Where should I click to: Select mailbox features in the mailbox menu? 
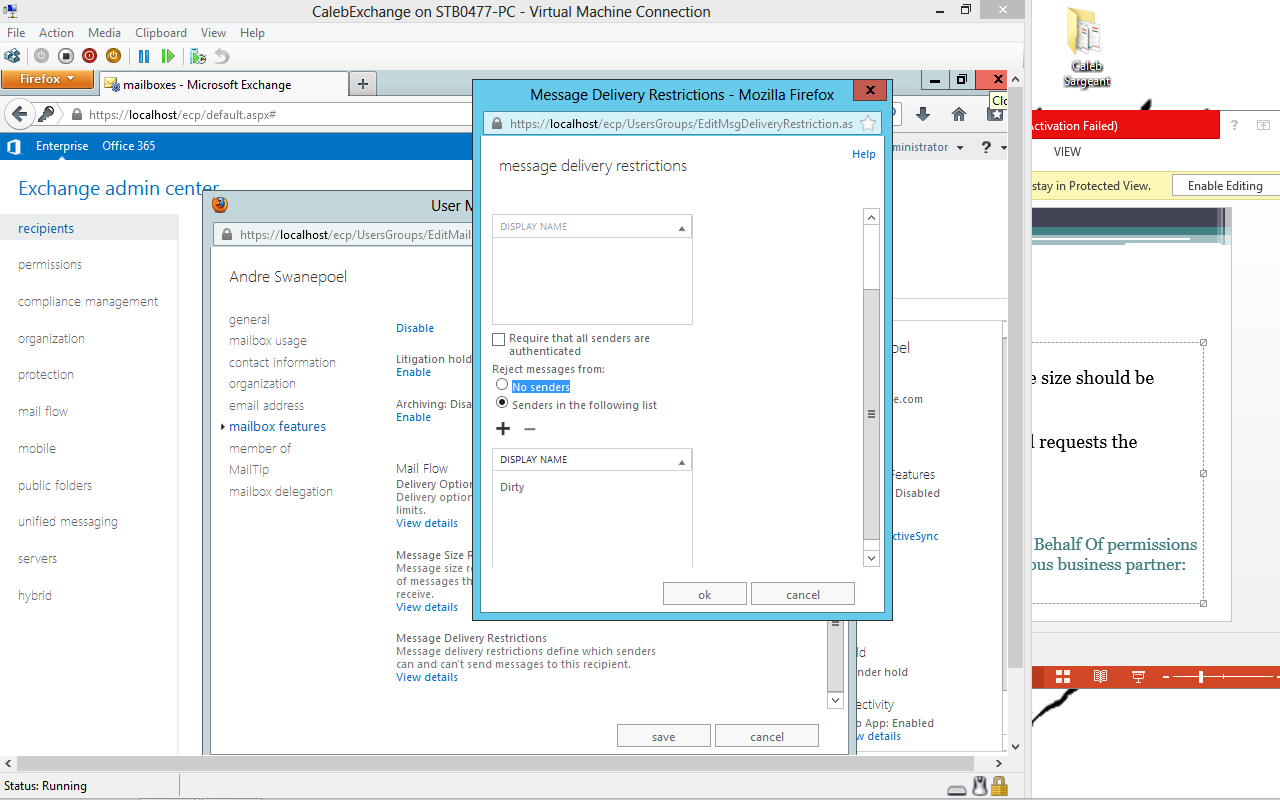pyautogui.click(x=277, y=426)
